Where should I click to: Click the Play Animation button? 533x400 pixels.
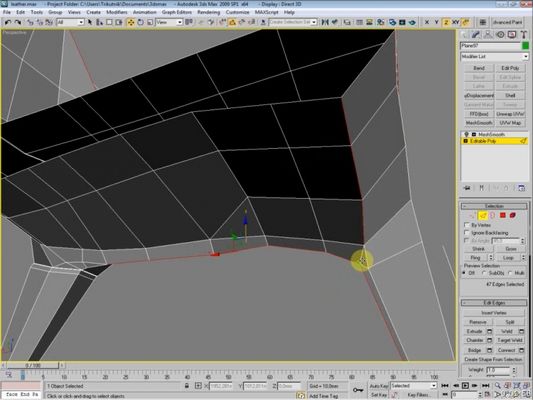465,385
